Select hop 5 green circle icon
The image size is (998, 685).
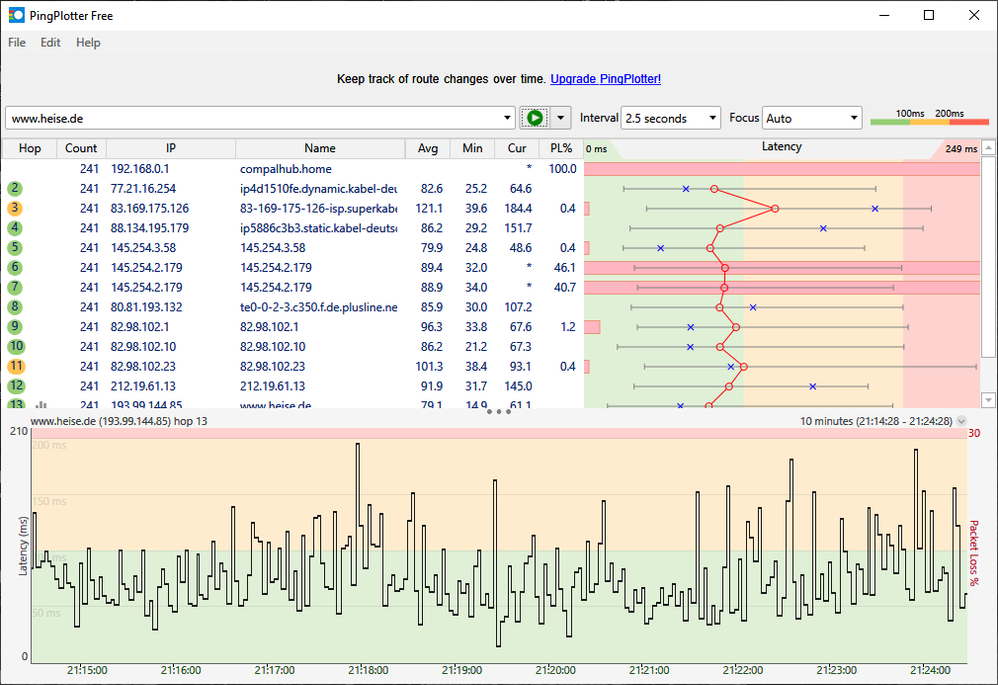[15, 248]
